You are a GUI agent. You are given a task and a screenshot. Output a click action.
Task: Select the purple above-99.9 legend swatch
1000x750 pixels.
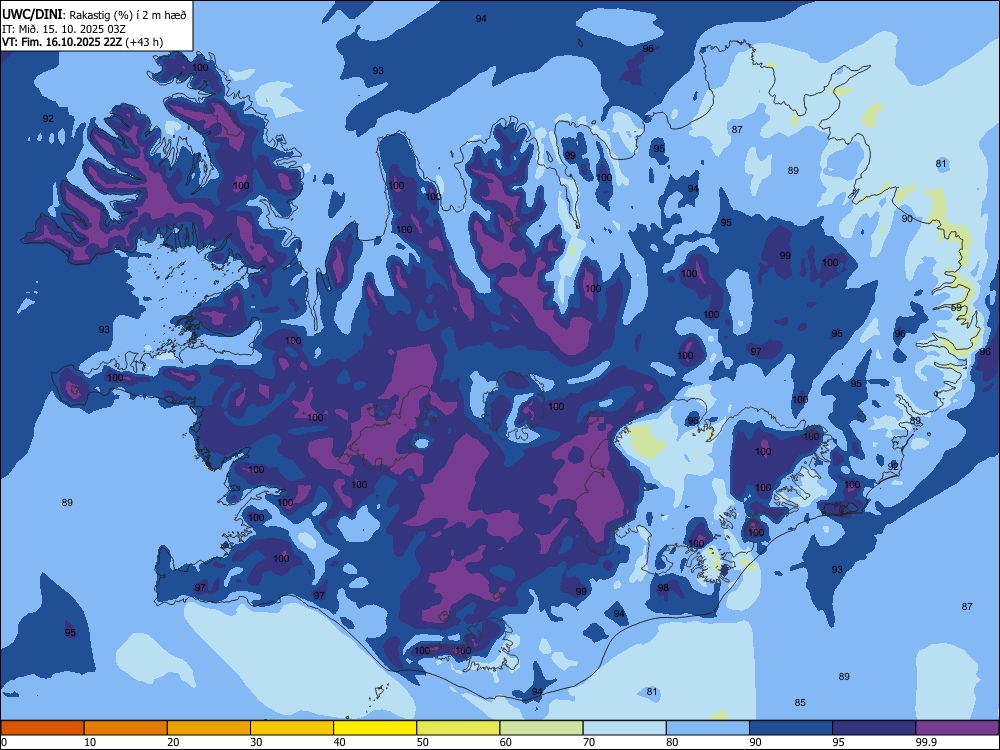coord(957,728)
